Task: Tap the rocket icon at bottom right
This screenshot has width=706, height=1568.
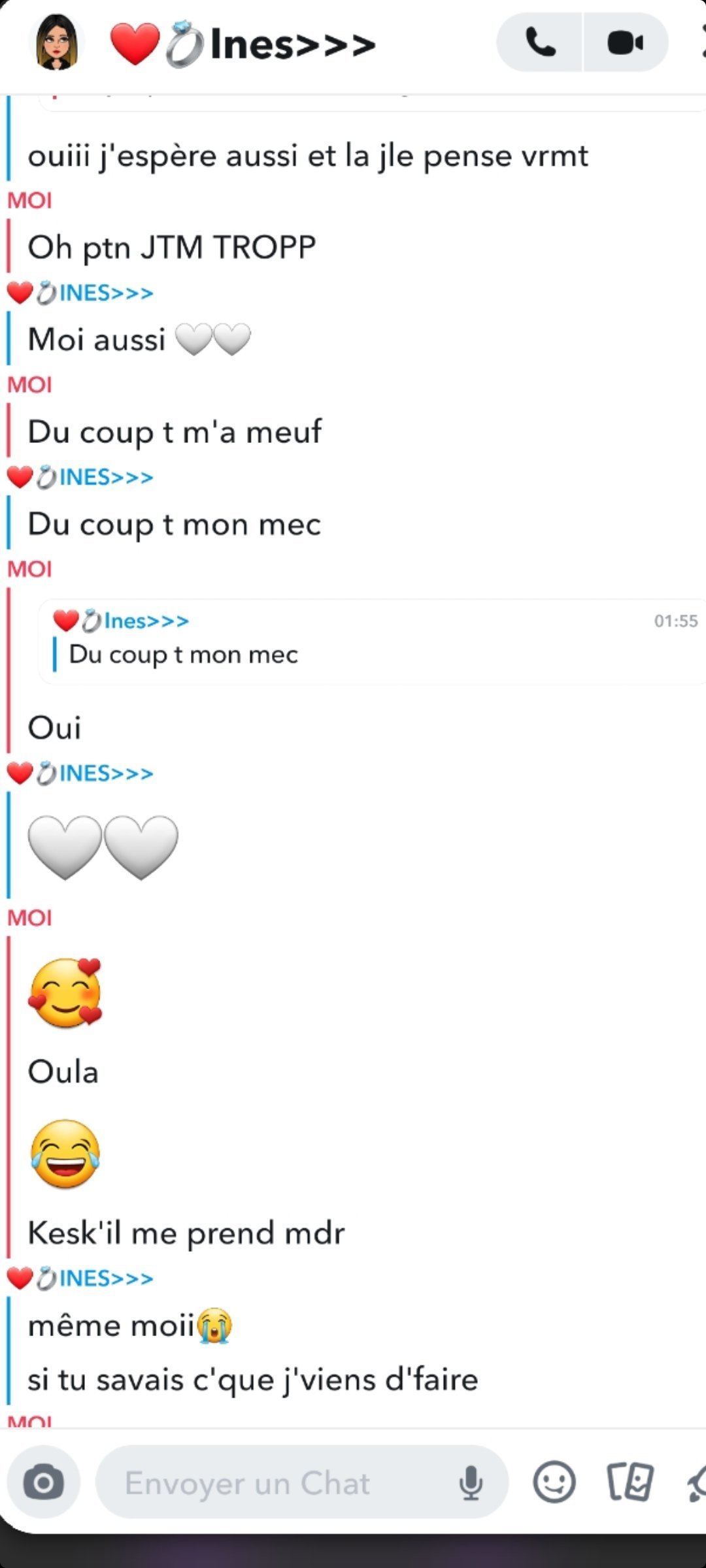Action: click(x=697, y=1483)
